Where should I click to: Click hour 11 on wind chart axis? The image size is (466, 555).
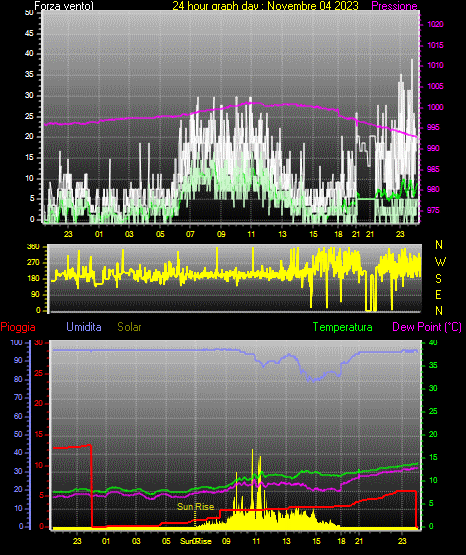point(251,234)
